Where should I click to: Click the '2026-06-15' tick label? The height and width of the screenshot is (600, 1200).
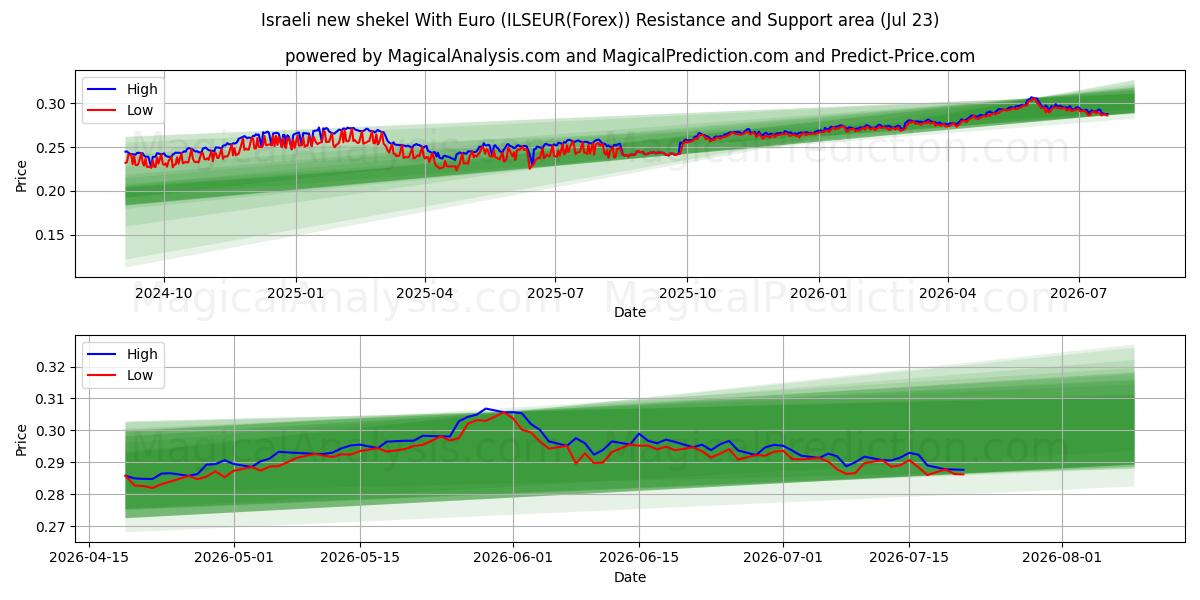tap(639, 558)
